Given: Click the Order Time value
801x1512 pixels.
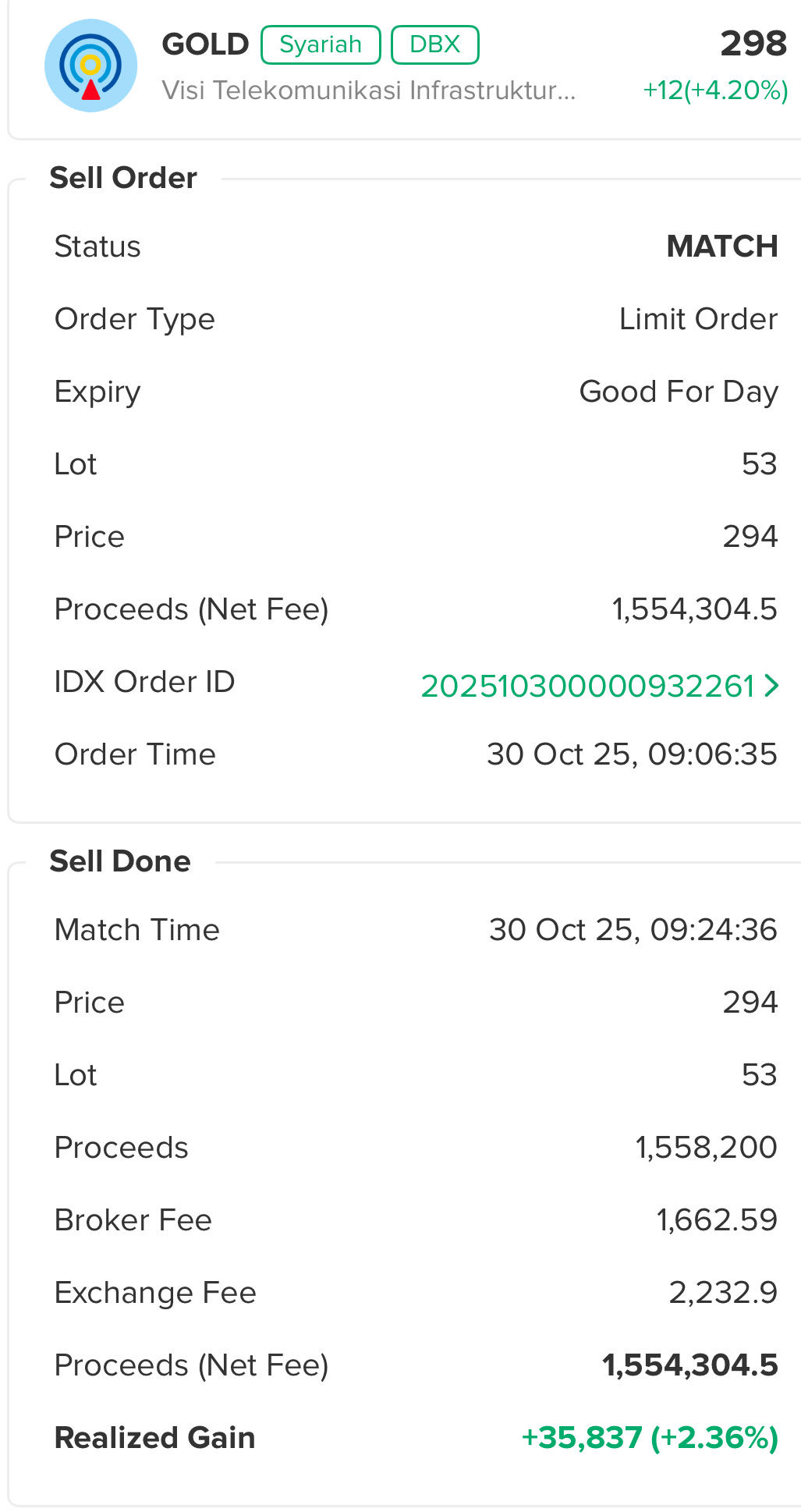Looking at the screenshot, I should (632, 754).
